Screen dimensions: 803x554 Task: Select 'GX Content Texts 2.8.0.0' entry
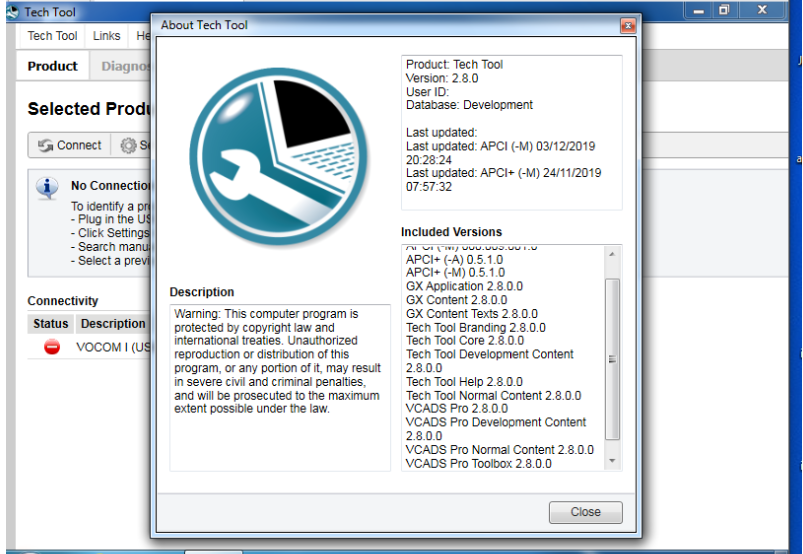tap(472, 314)
